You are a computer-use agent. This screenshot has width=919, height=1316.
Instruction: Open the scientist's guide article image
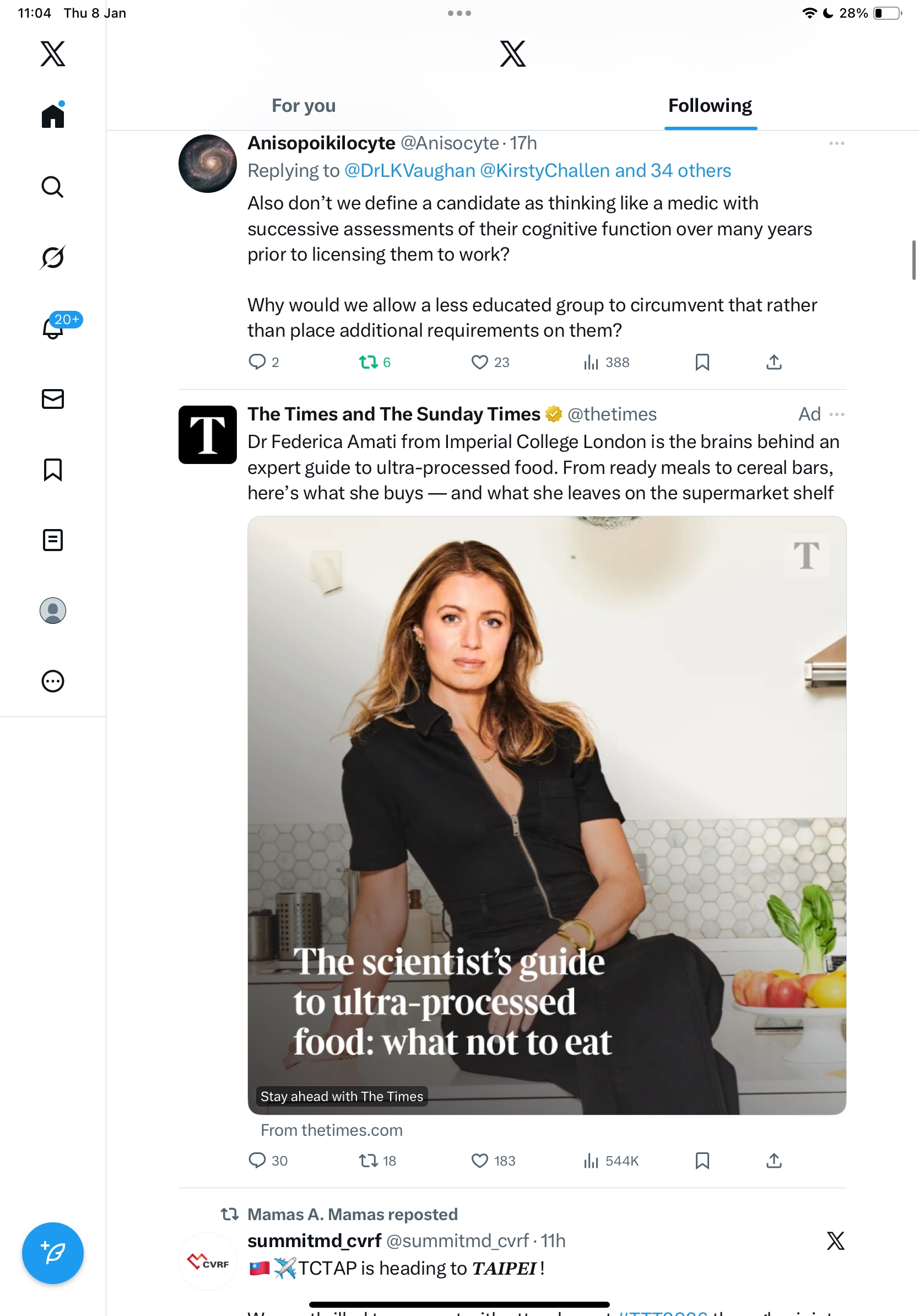tap(547, 814)
